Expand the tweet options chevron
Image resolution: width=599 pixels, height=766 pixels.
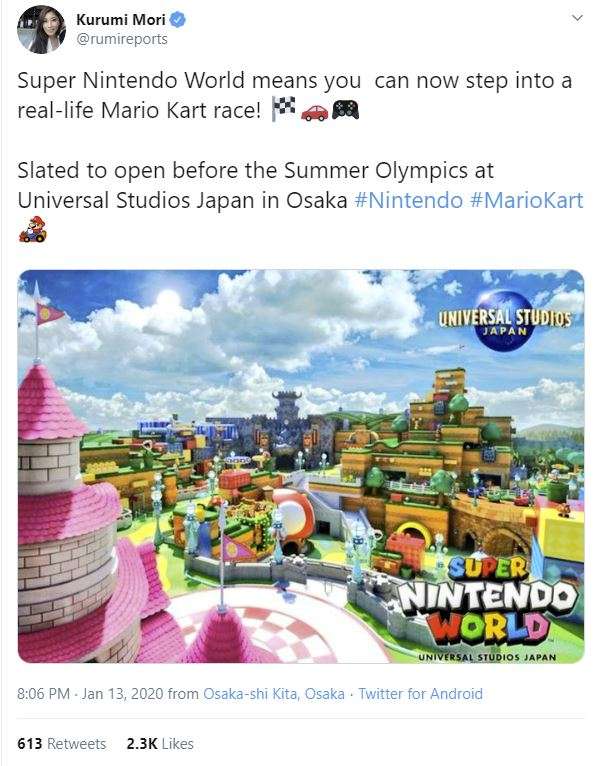tap(578, 18)
